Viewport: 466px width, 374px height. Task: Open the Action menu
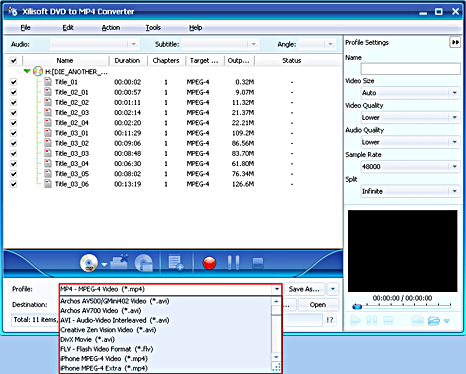[111, 28]
